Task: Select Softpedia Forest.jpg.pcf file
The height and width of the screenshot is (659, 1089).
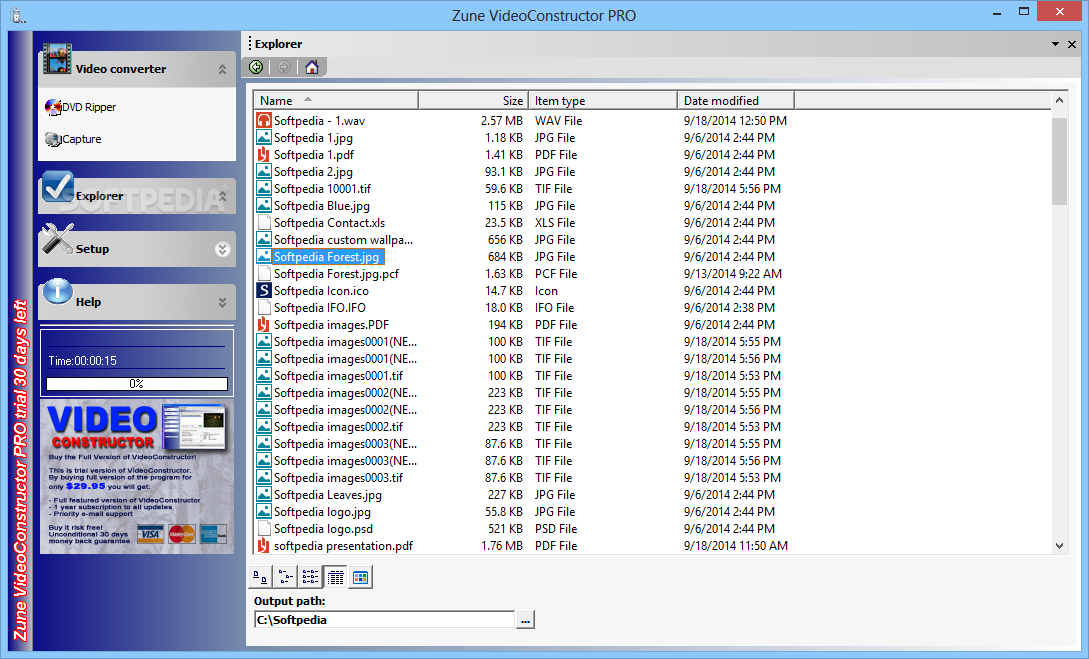Action: 336,274
